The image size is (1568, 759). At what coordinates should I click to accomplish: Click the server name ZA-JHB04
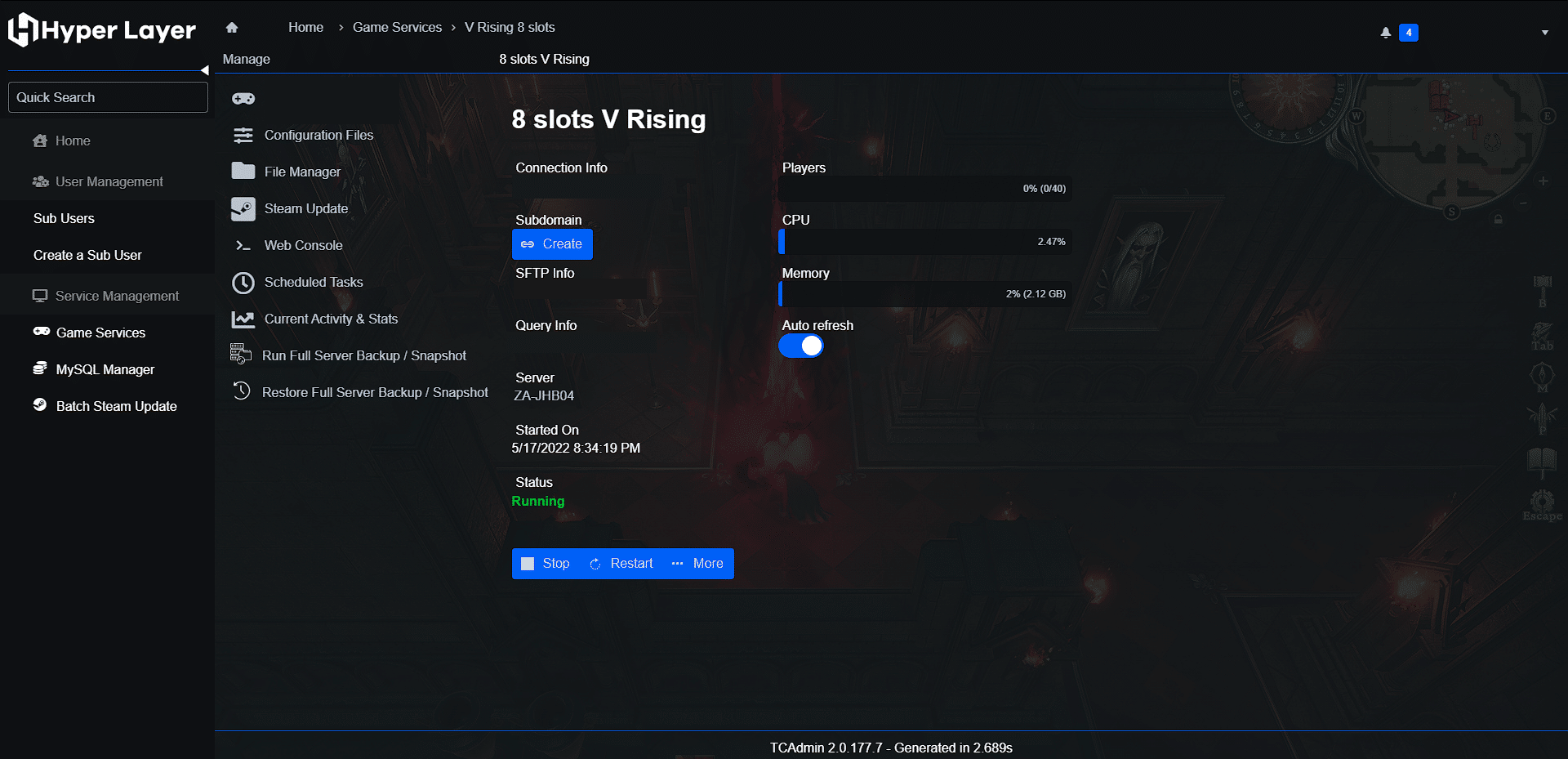tap(544, 395)
